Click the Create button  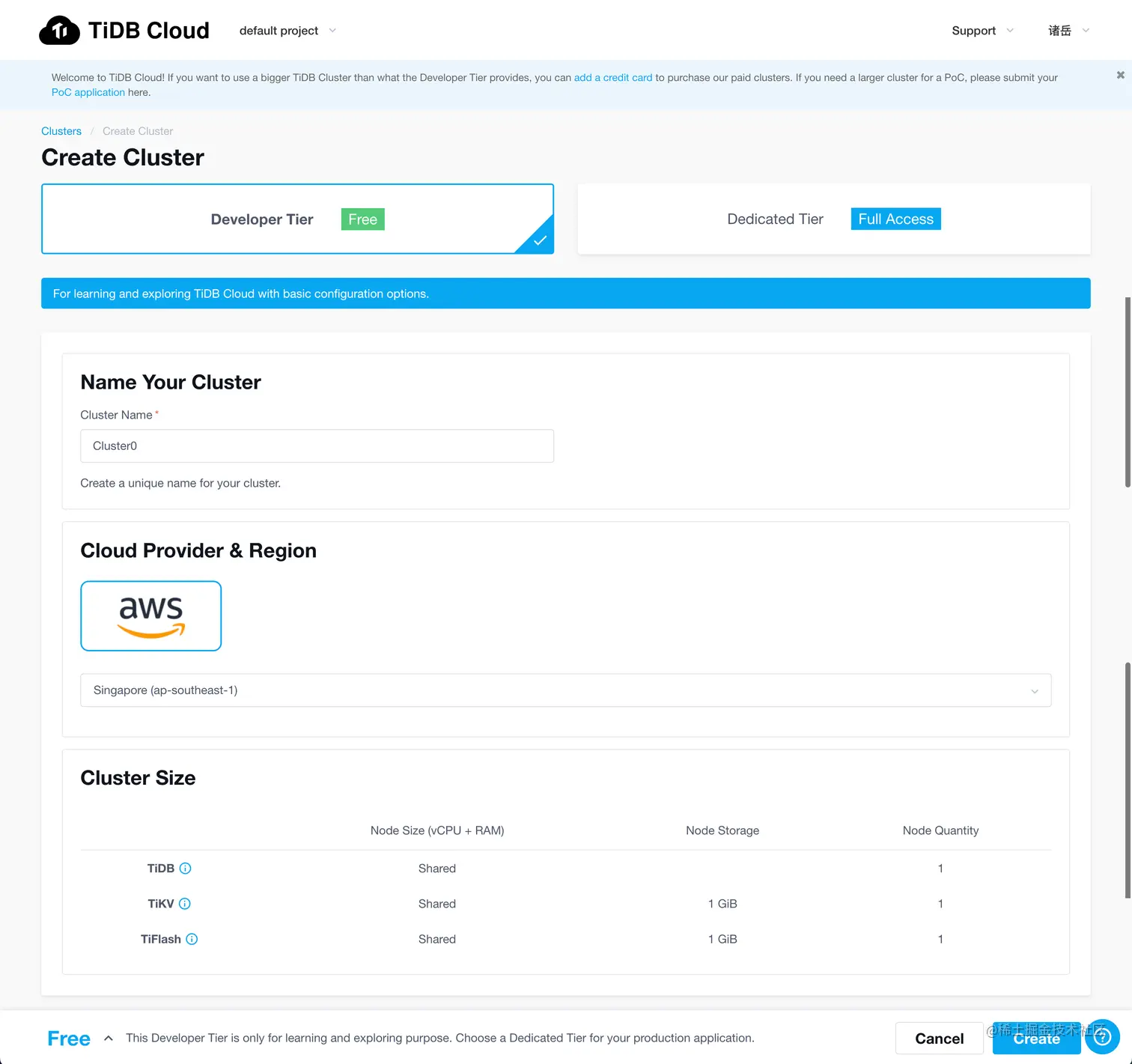click(1036, 1039)
